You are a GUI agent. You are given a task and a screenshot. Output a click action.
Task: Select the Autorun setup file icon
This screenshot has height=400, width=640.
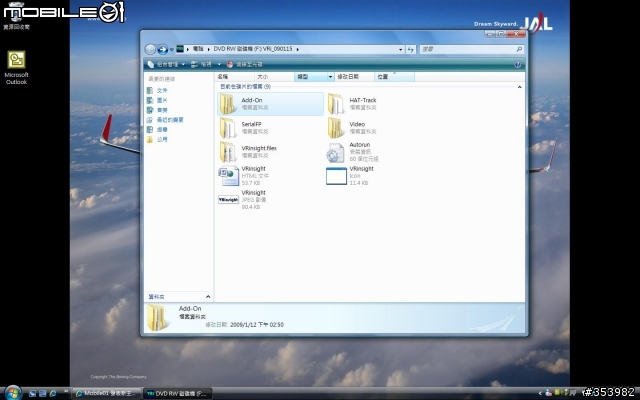coord(336,153)
